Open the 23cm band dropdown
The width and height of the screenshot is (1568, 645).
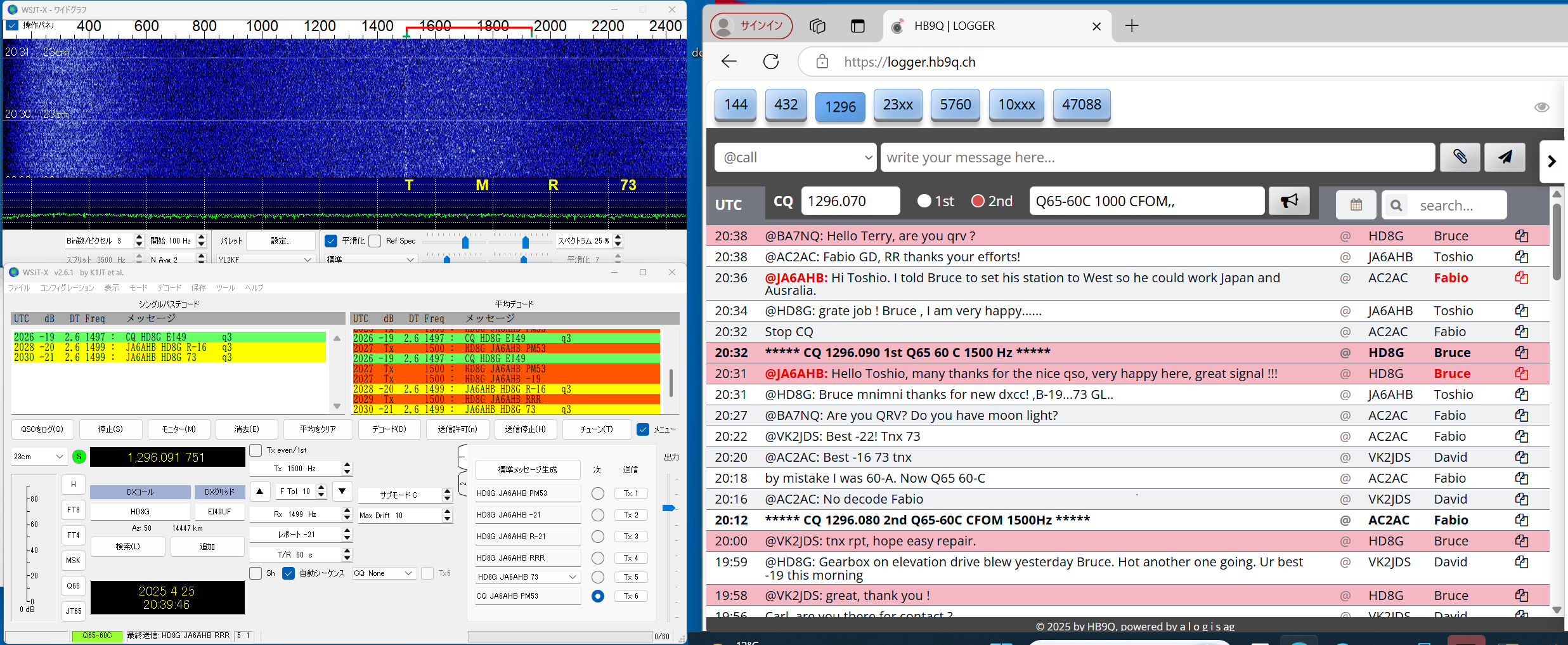[x=39, y=457]
